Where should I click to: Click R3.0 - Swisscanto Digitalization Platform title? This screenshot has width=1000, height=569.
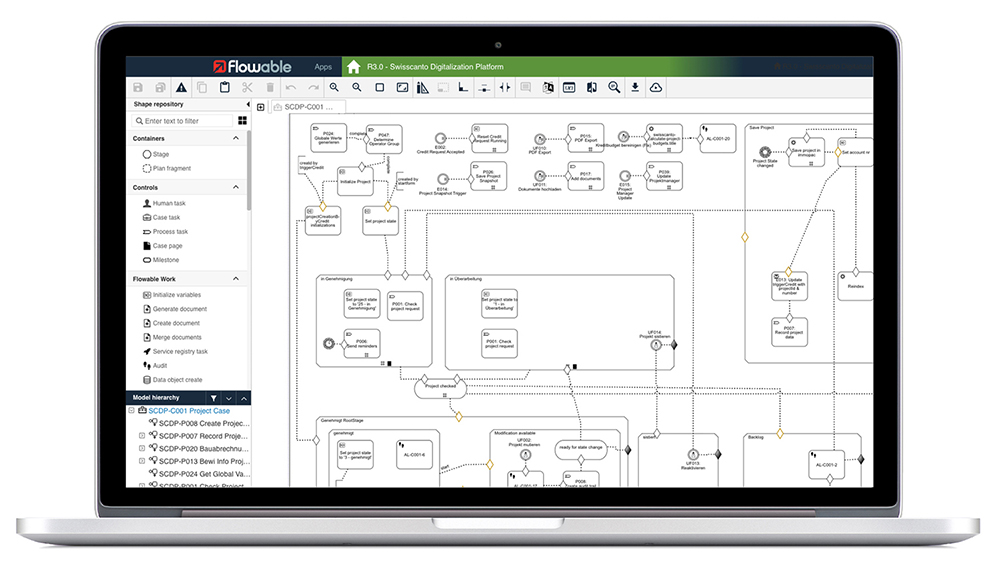435,67
